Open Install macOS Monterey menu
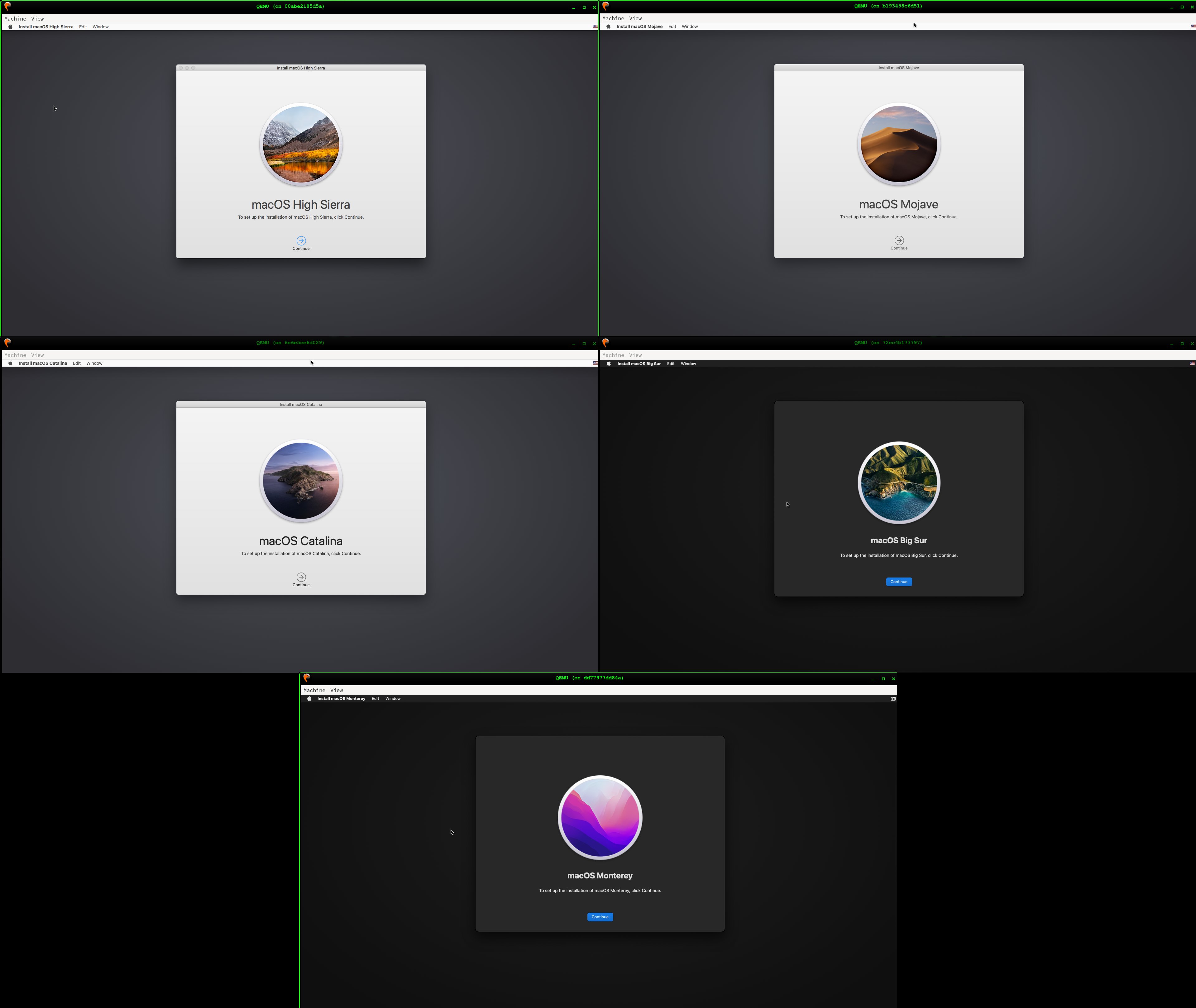This screenshot has height=1008, width=1196. click(x=341, y=699)
